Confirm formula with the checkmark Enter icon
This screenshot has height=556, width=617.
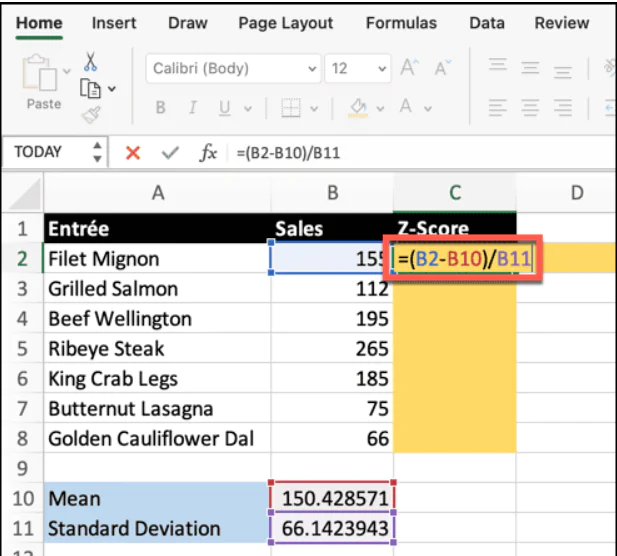(x=170, y=153)
